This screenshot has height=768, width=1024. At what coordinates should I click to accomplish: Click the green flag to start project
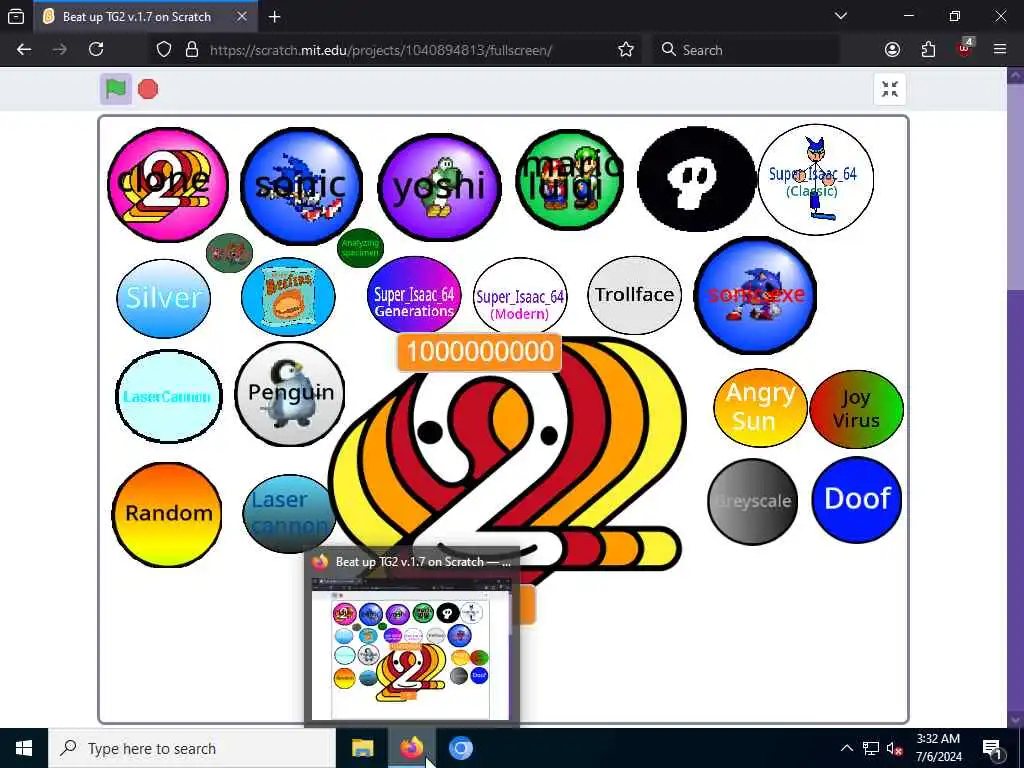click(x=116, y=89)
